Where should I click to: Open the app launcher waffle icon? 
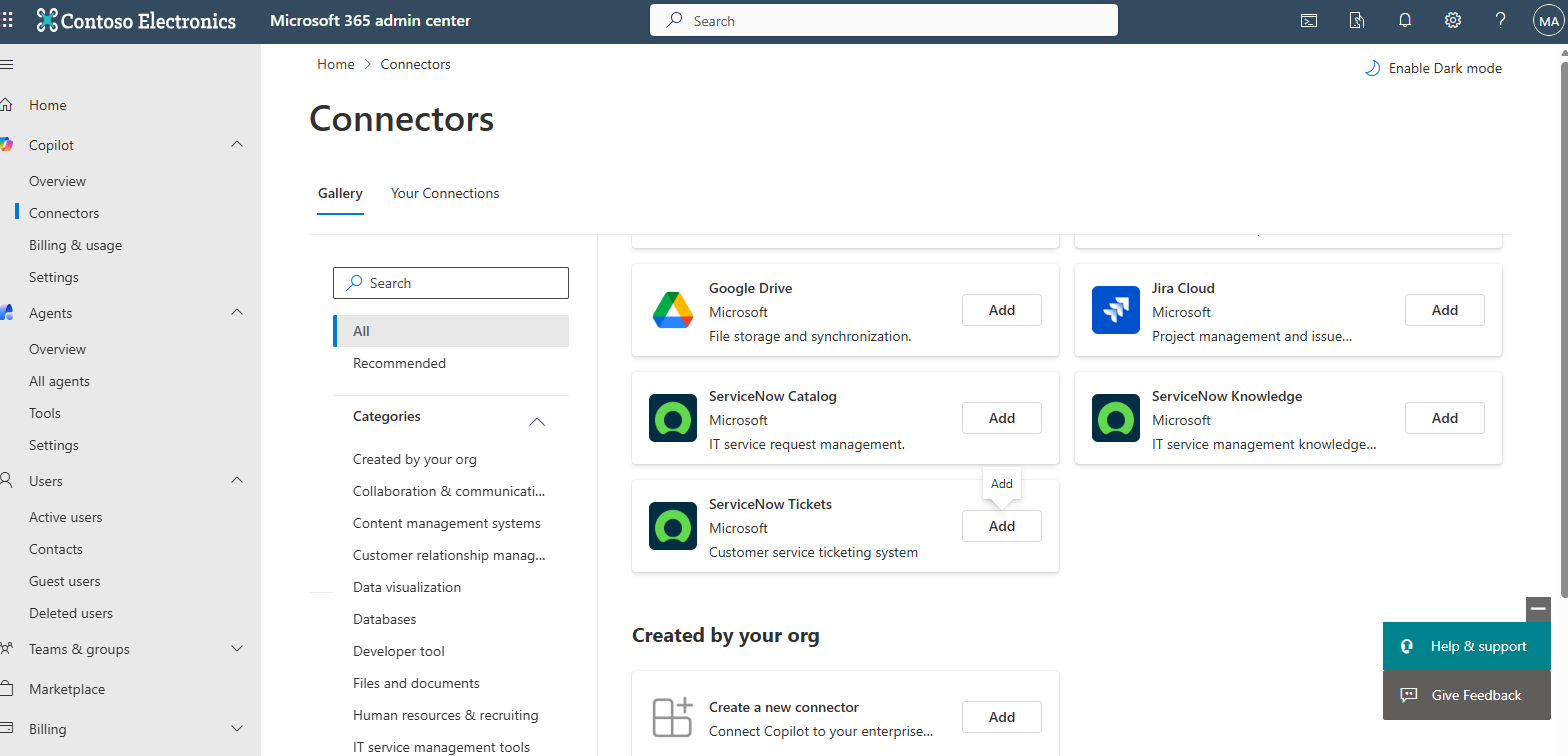(8, 20)
